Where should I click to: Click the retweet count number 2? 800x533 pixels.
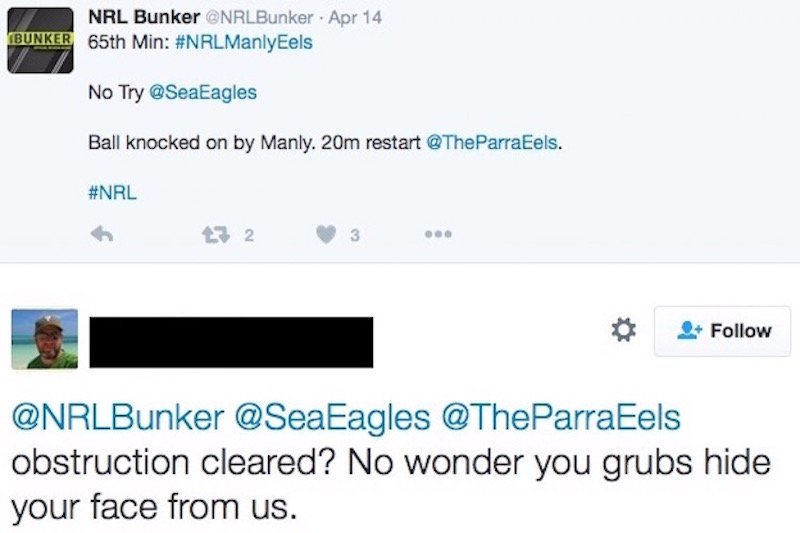click(248, 236)
